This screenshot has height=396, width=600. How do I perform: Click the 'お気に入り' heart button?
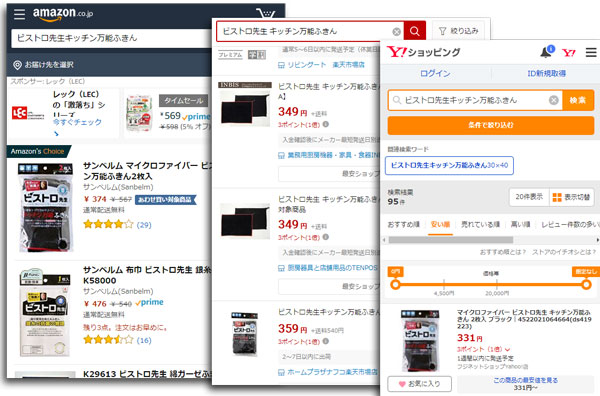(419, 384)
